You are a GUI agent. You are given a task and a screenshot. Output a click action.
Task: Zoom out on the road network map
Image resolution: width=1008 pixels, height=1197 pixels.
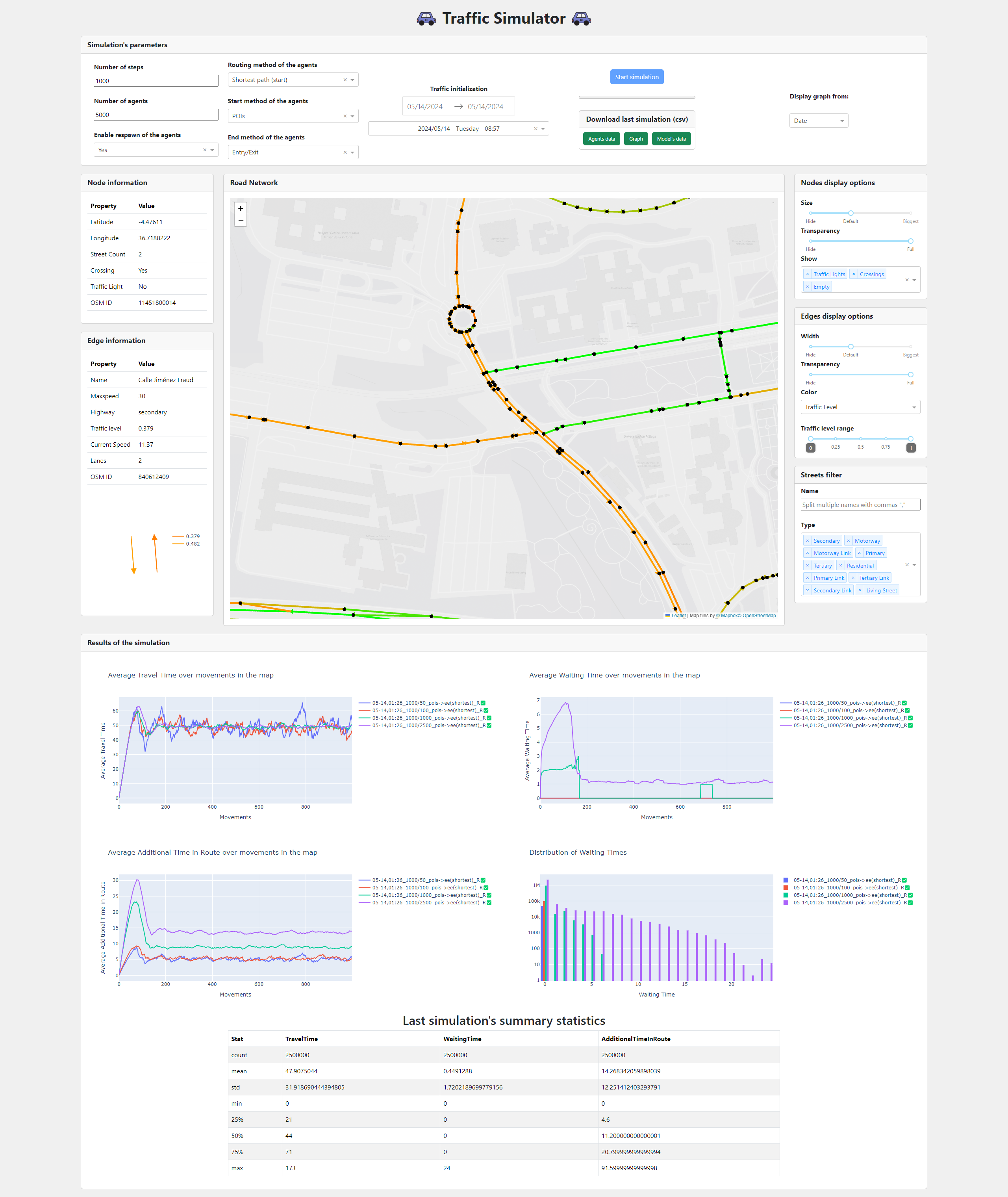pos(241,221)
